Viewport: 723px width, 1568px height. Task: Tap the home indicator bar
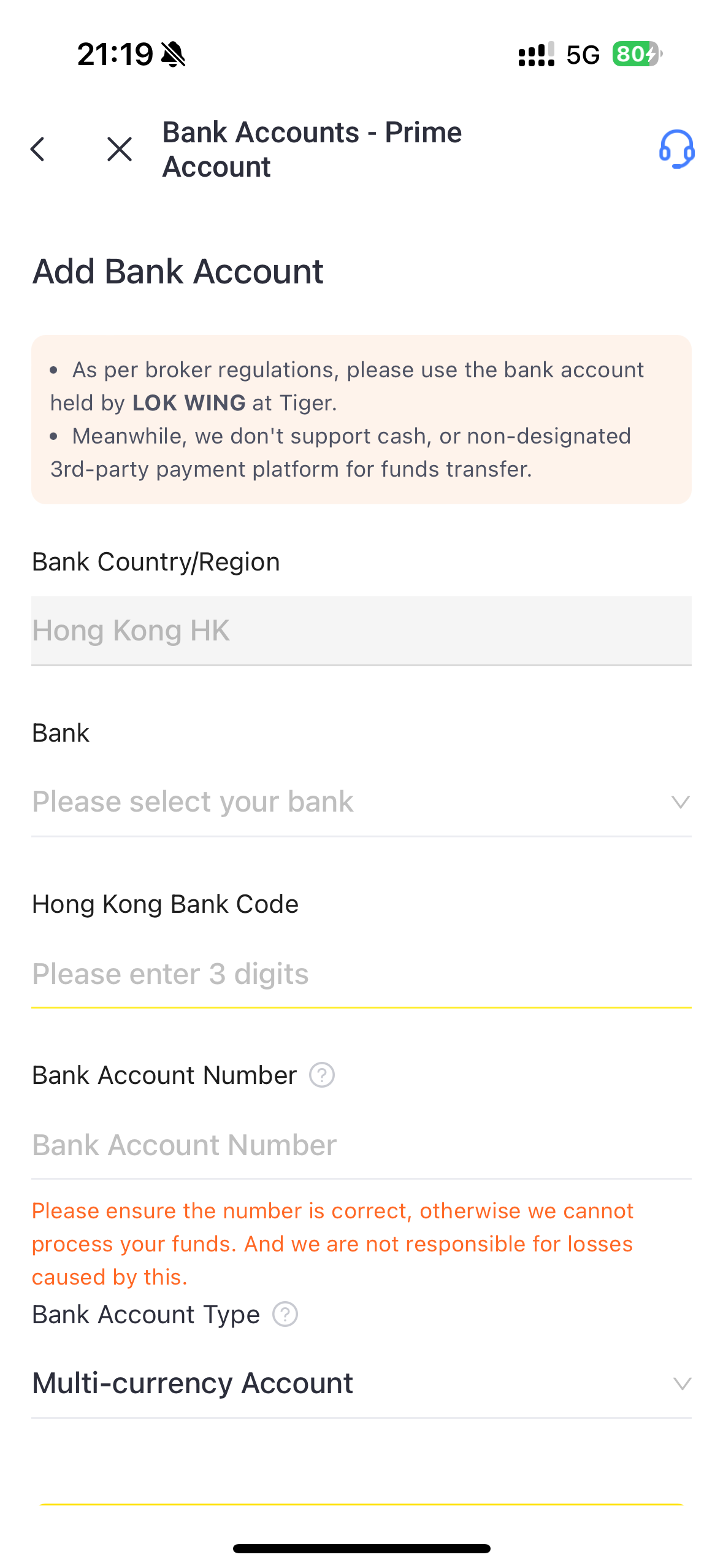click(x=361, y=1548)
